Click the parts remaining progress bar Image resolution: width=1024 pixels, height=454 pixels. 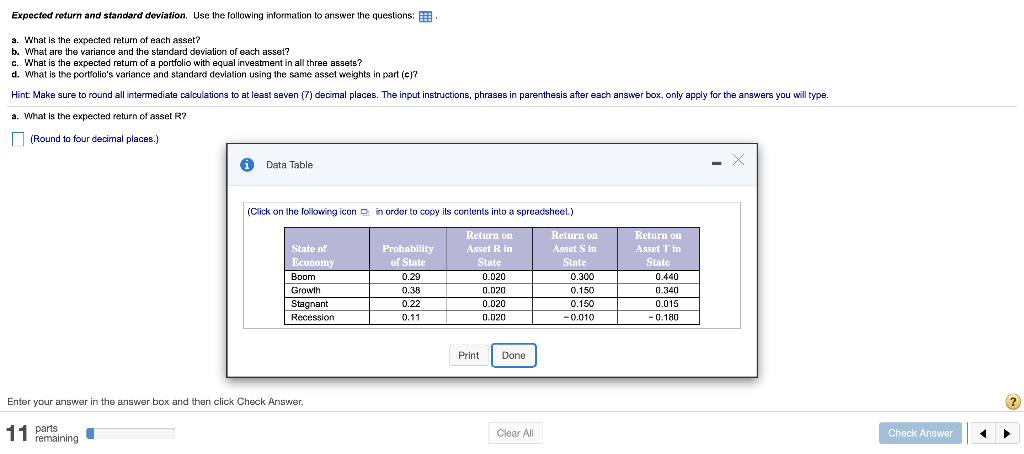[x=131, y=433]
